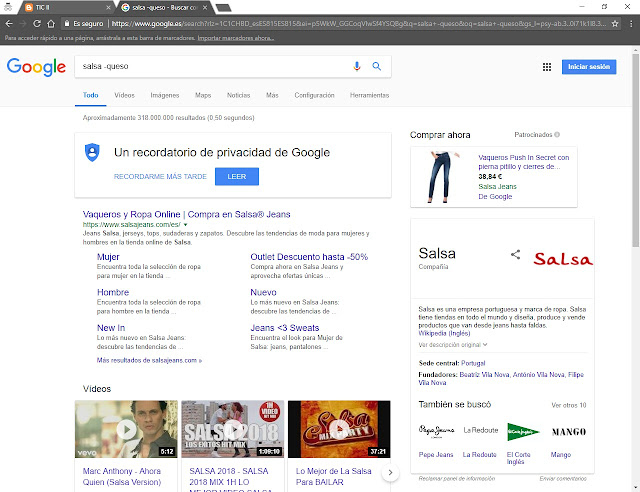Viewport: 640px width, 492px height.
Task: Click the Iniciar sesión button
Action: pos(589,67)
